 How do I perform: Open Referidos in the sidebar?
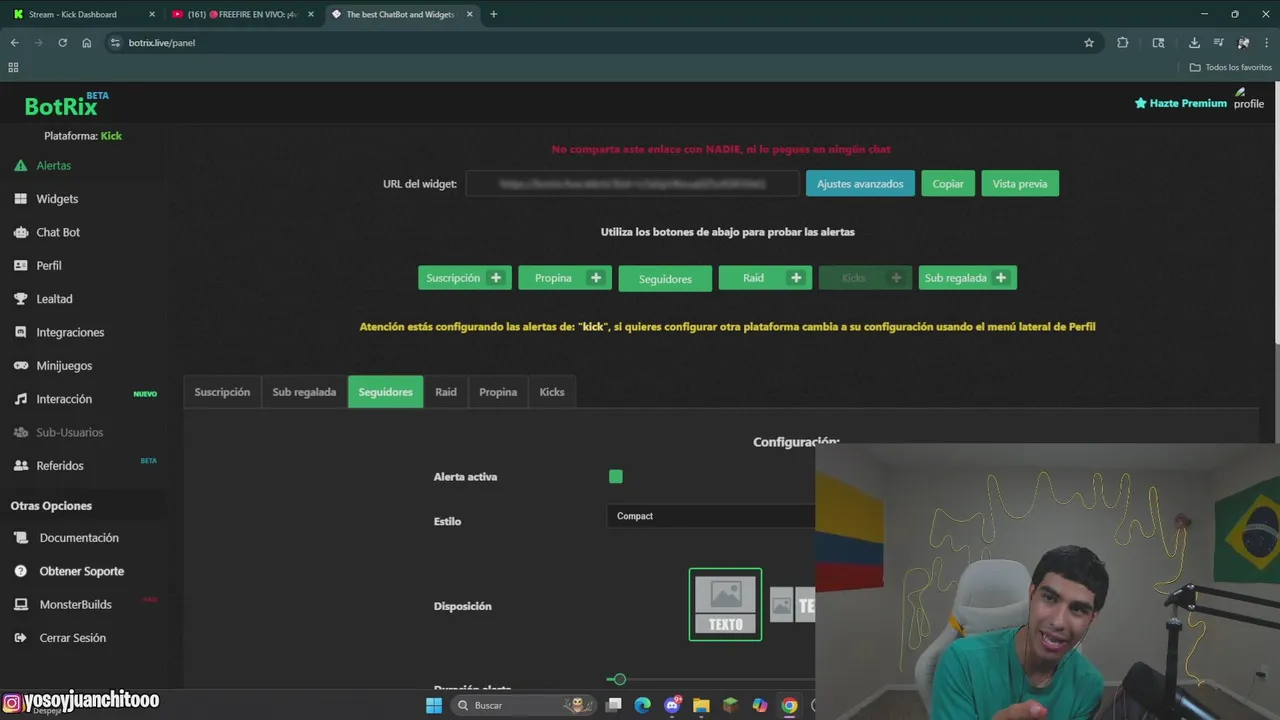point(60,465)
